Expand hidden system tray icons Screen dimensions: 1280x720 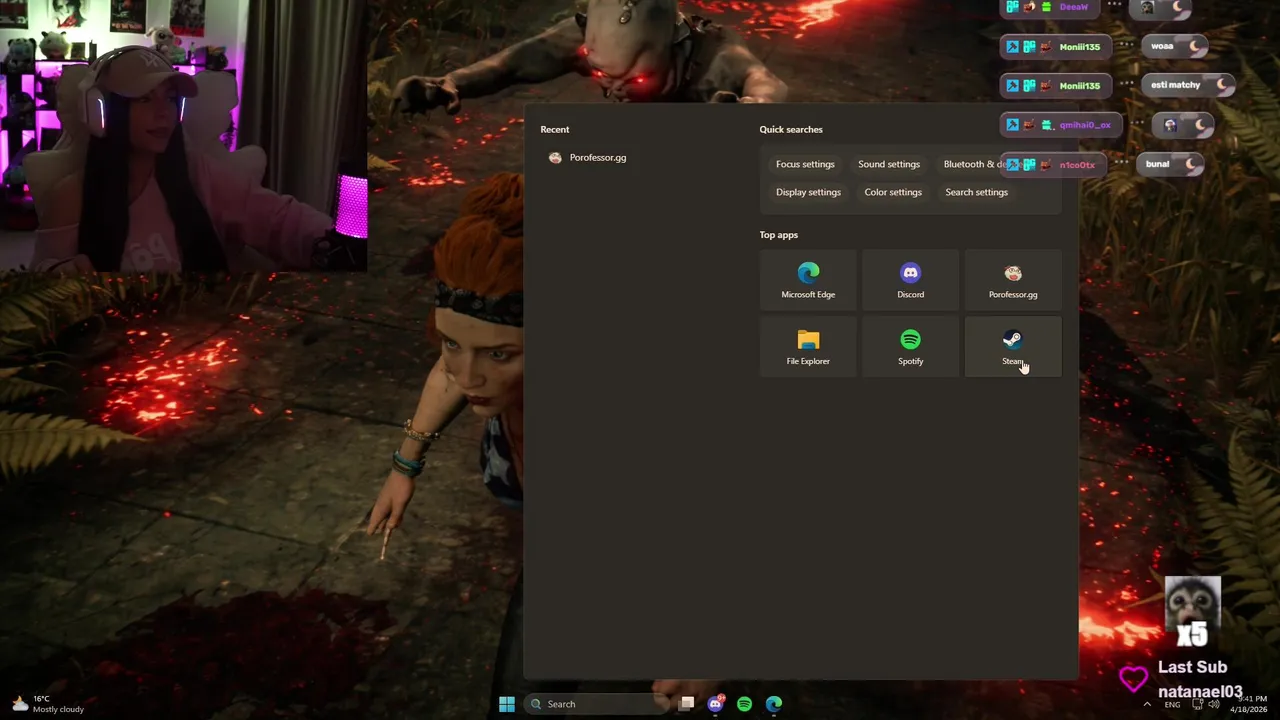(1147, 704)
